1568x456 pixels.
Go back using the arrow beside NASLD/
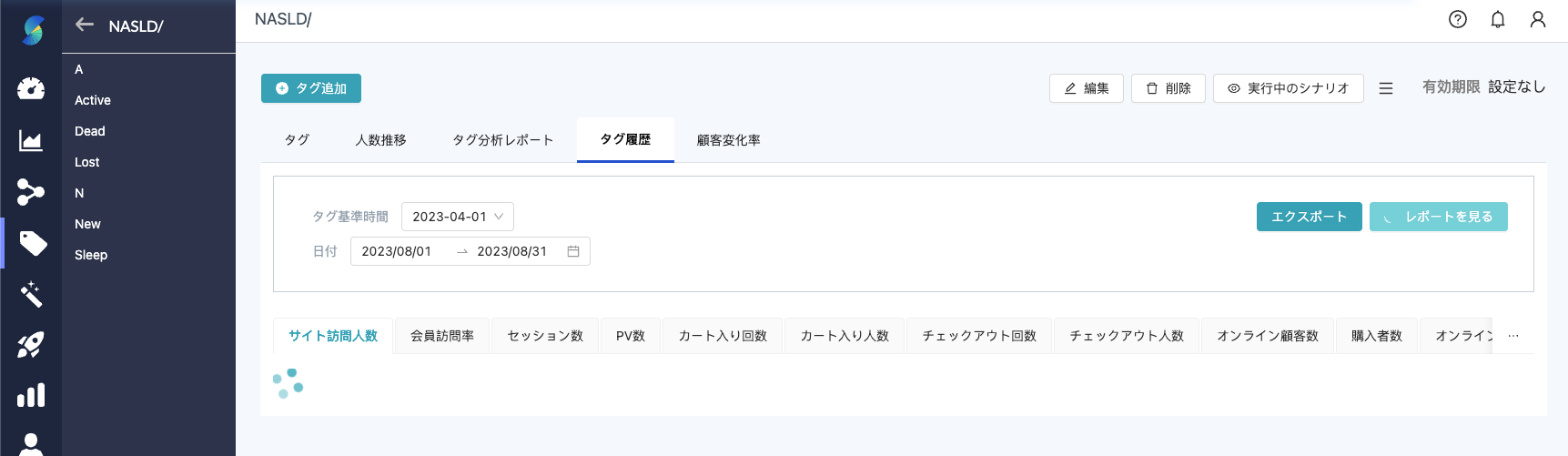85,25
